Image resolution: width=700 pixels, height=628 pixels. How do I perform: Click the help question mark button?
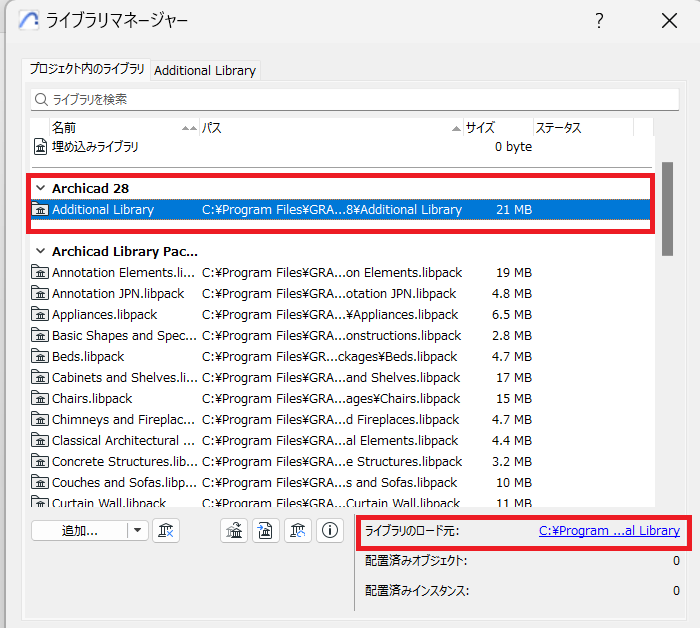[599, 21]
